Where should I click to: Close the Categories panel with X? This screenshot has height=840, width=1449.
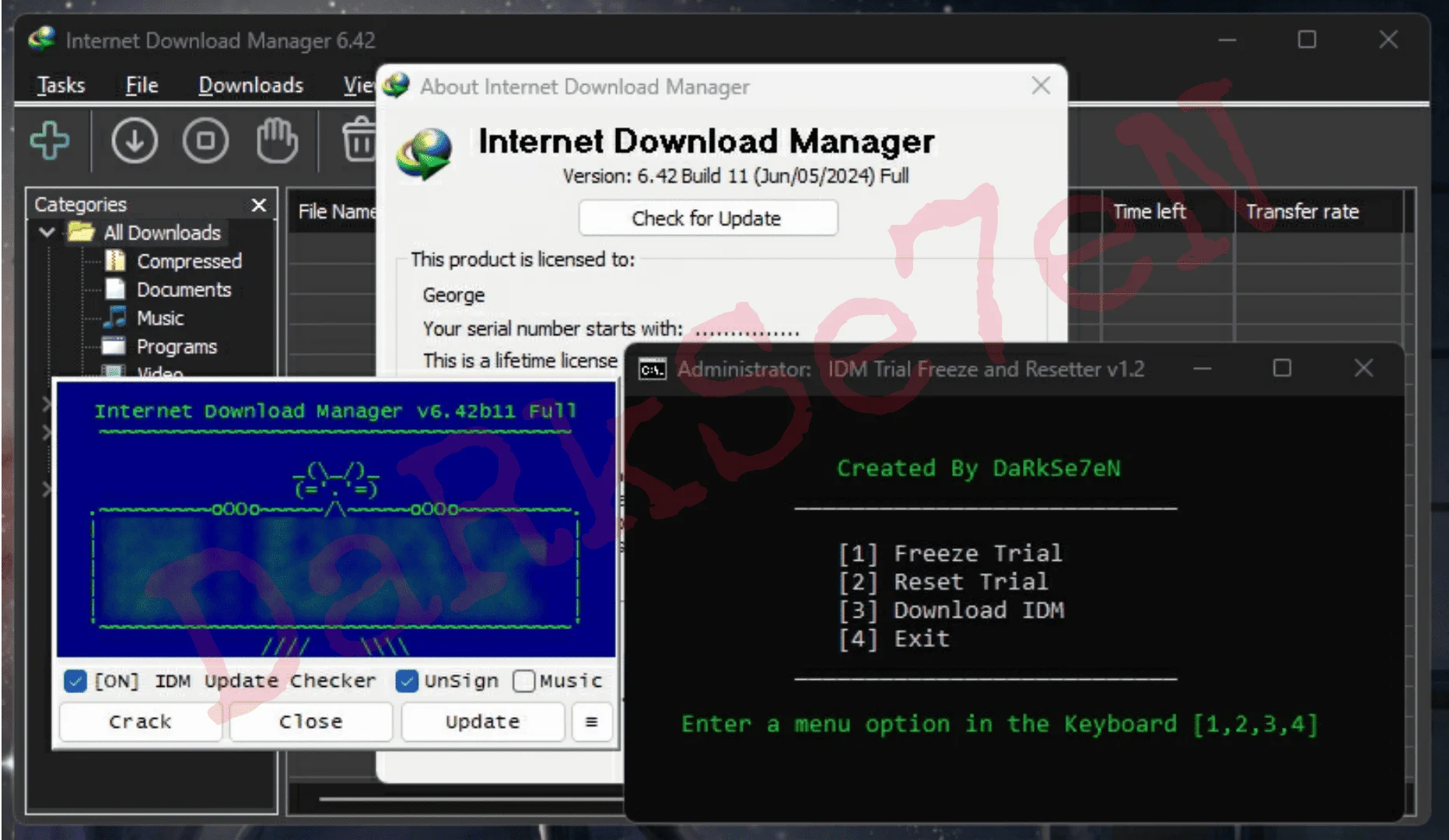[x=259, y=205]
